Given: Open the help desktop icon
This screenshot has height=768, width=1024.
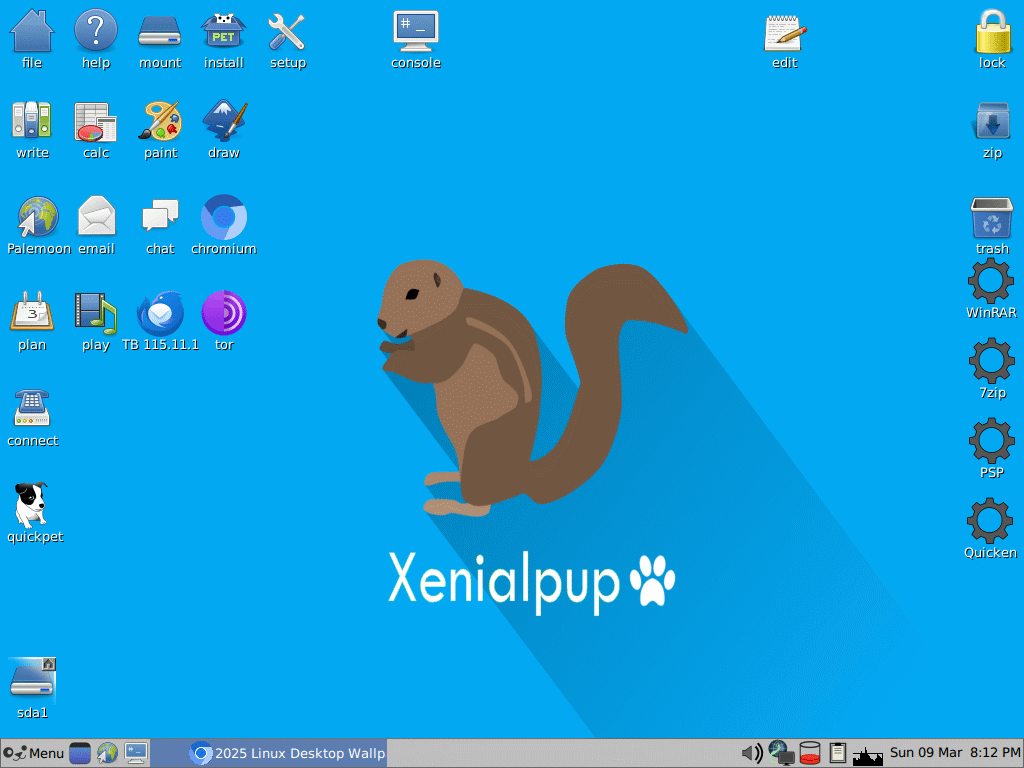Looking at the screenshot, I should 96,31.
